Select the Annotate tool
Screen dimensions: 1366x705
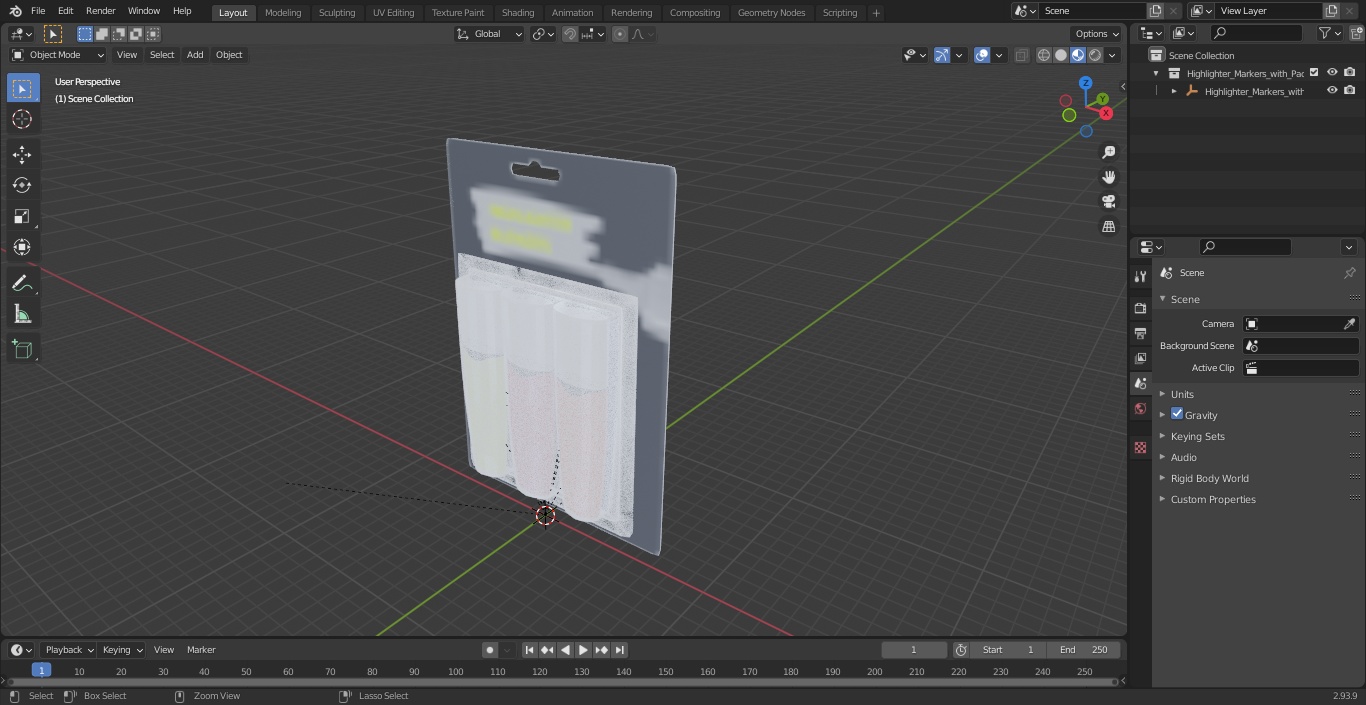22,284
